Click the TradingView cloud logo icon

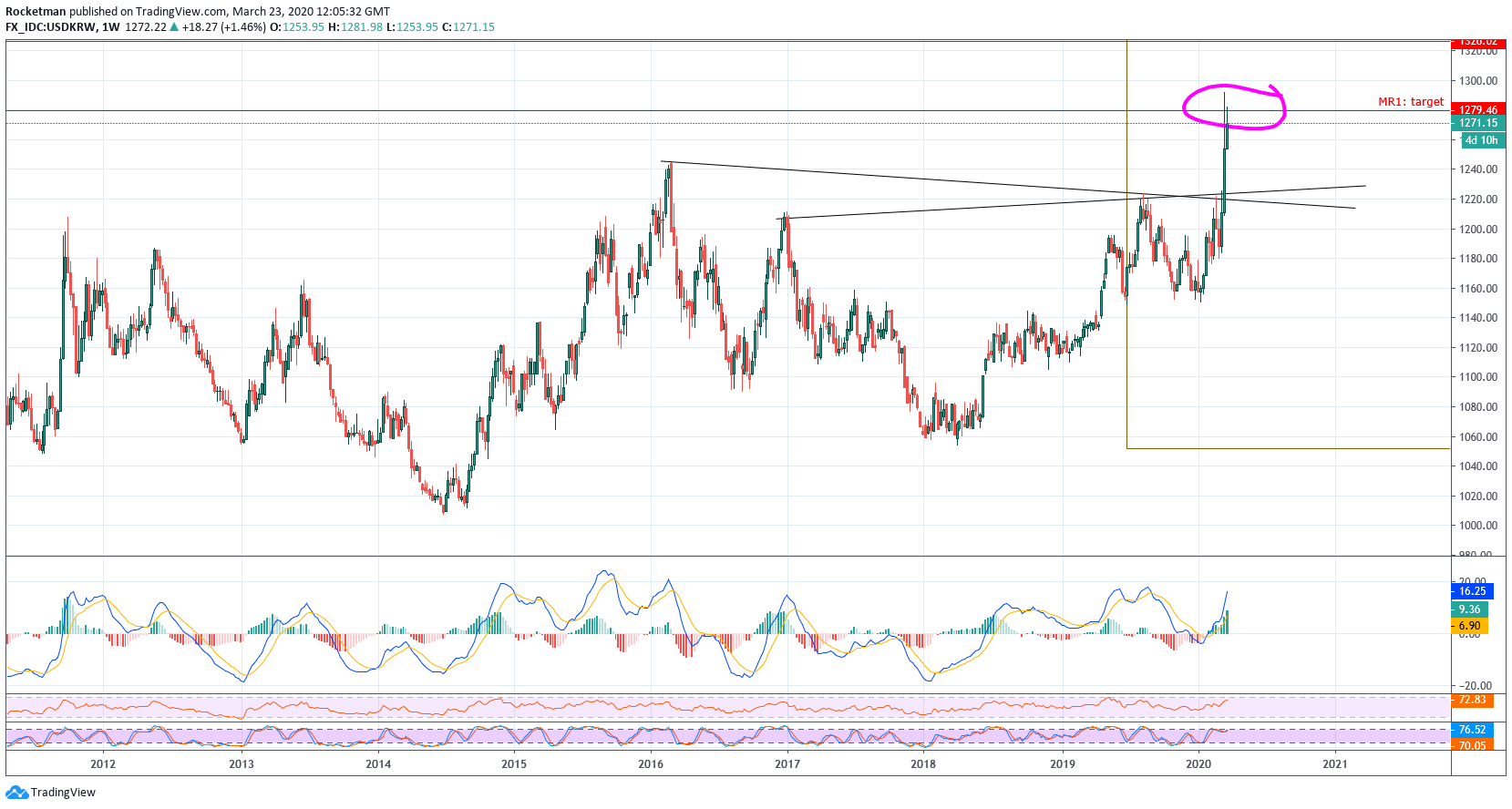tap(16, 793)
